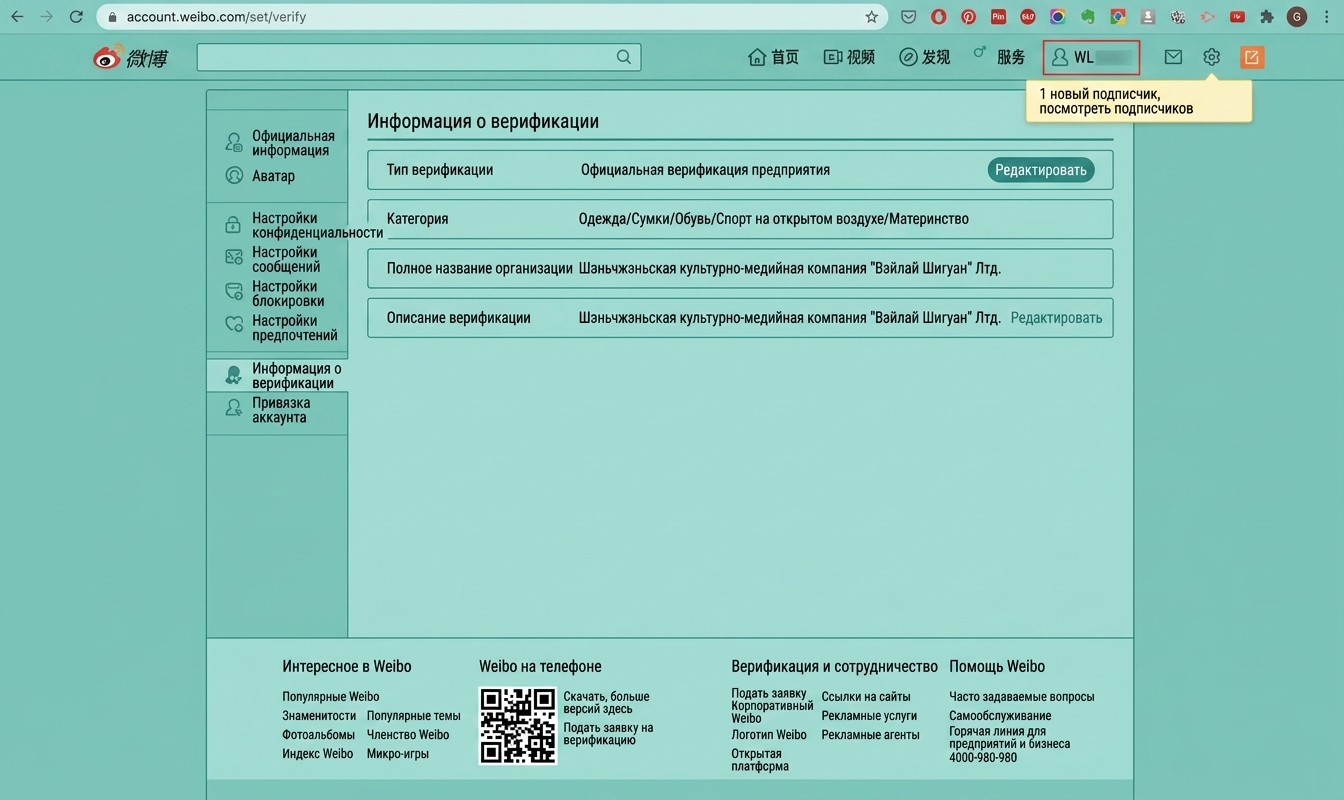The height and width of the screenshot is (800, 1344).
Task: Click Редактировать link for verification description
Action: [x=1056, y=318]
